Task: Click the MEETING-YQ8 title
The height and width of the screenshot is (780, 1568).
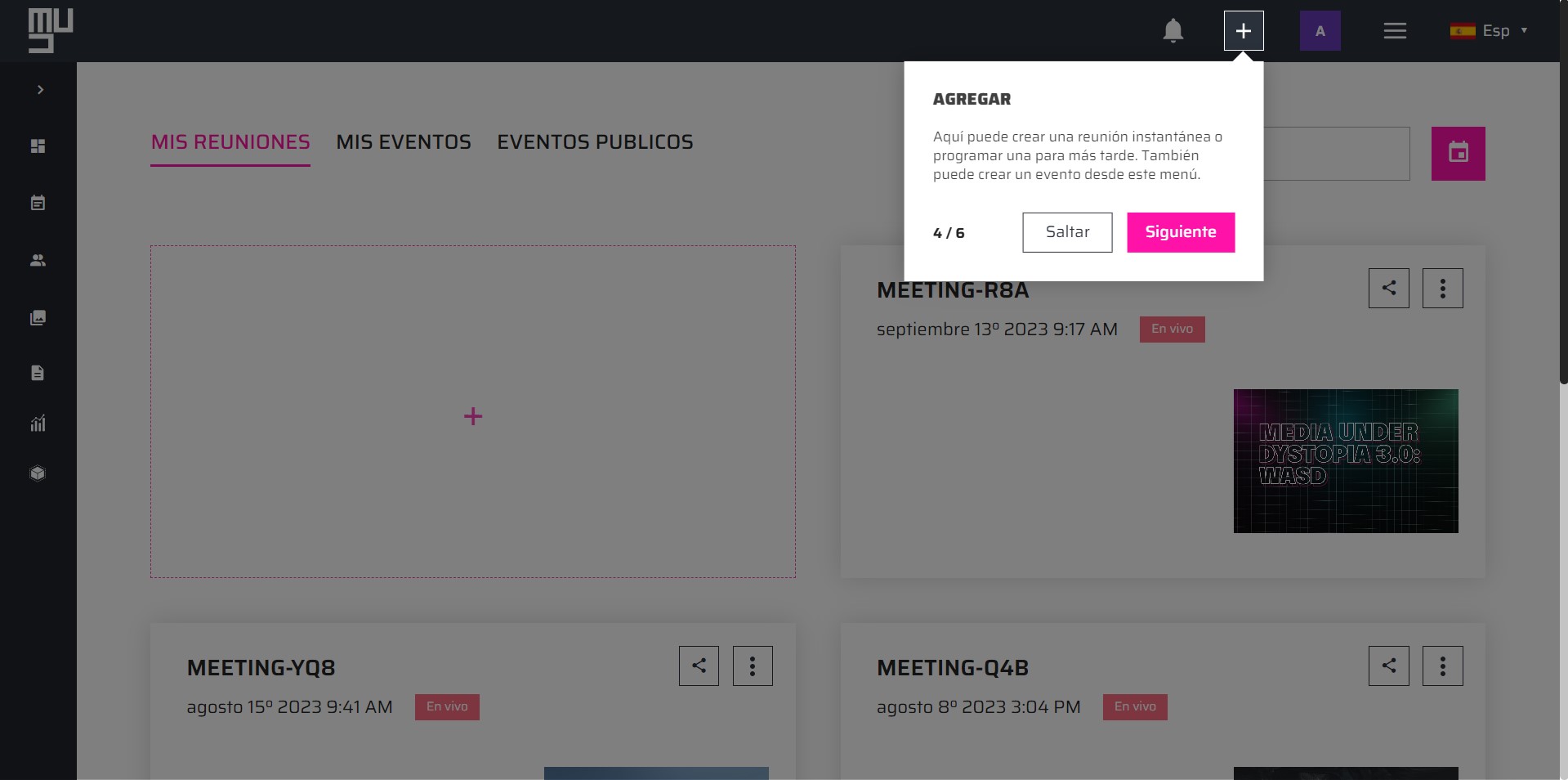Action: pyautogui.click(x=261, y=668)
